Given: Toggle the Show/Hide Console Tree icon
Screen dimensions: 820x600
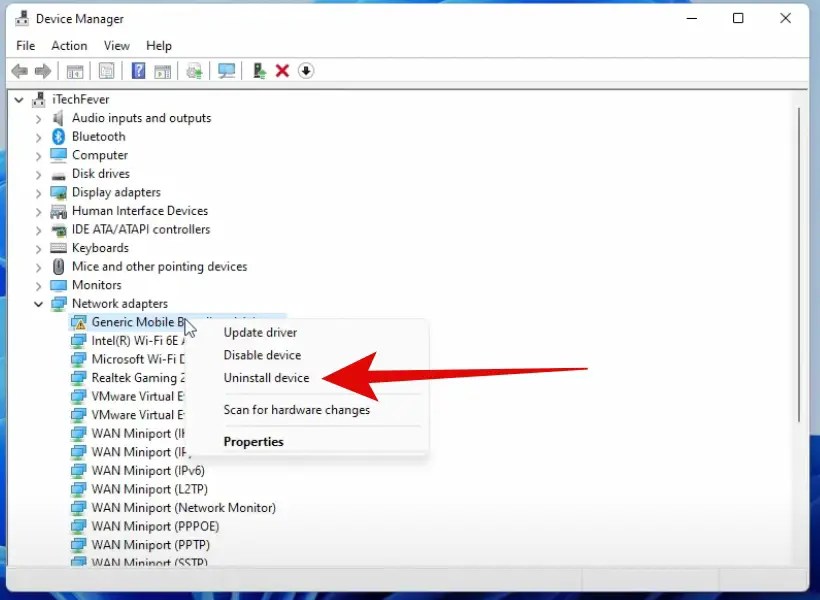Looking at the screenshot, I should pyautogui.click(x=75, y=70).
